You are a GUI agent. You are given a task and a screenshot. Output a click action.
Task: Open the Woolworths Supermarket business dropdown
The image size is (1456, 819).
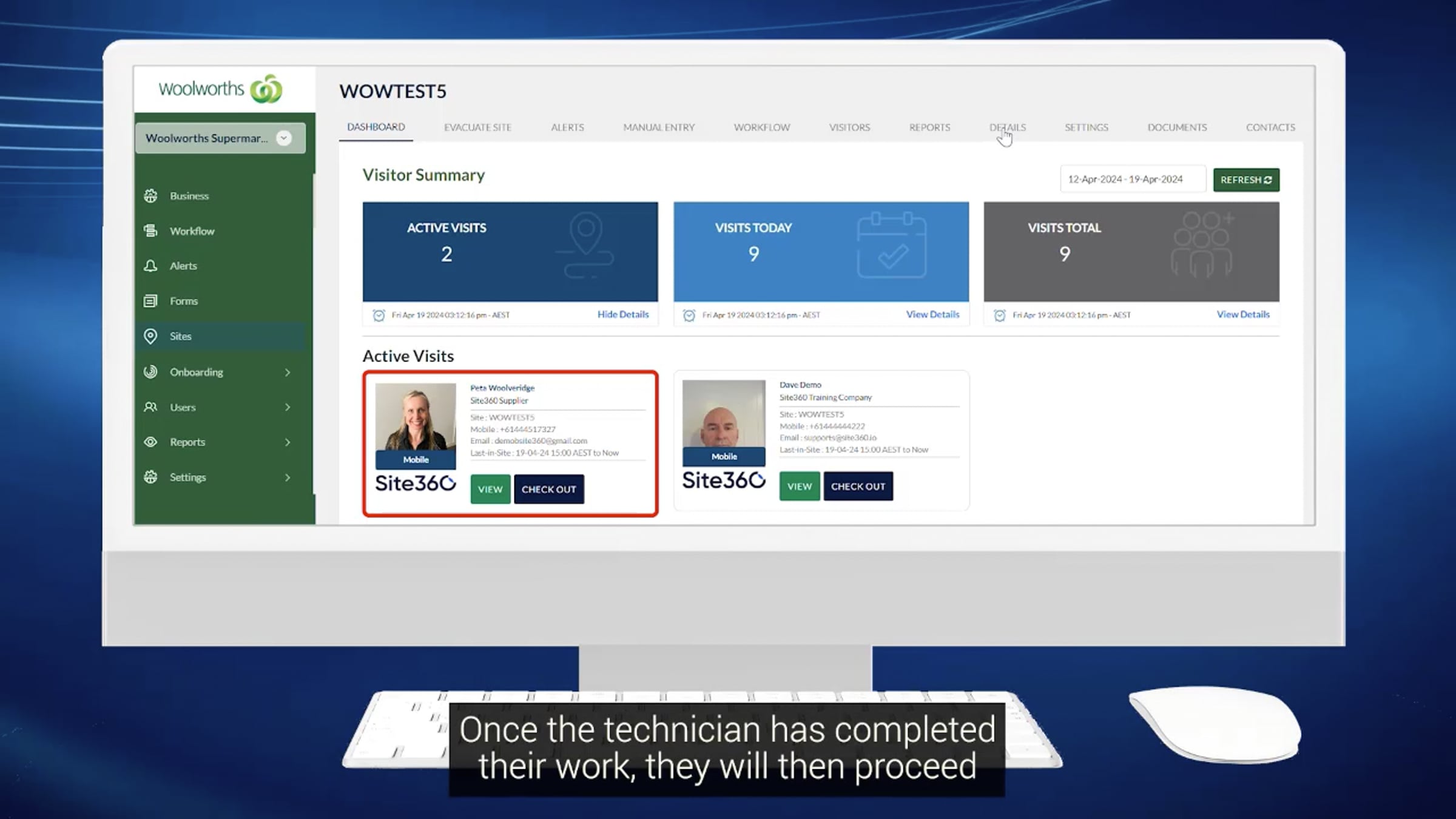283,138
